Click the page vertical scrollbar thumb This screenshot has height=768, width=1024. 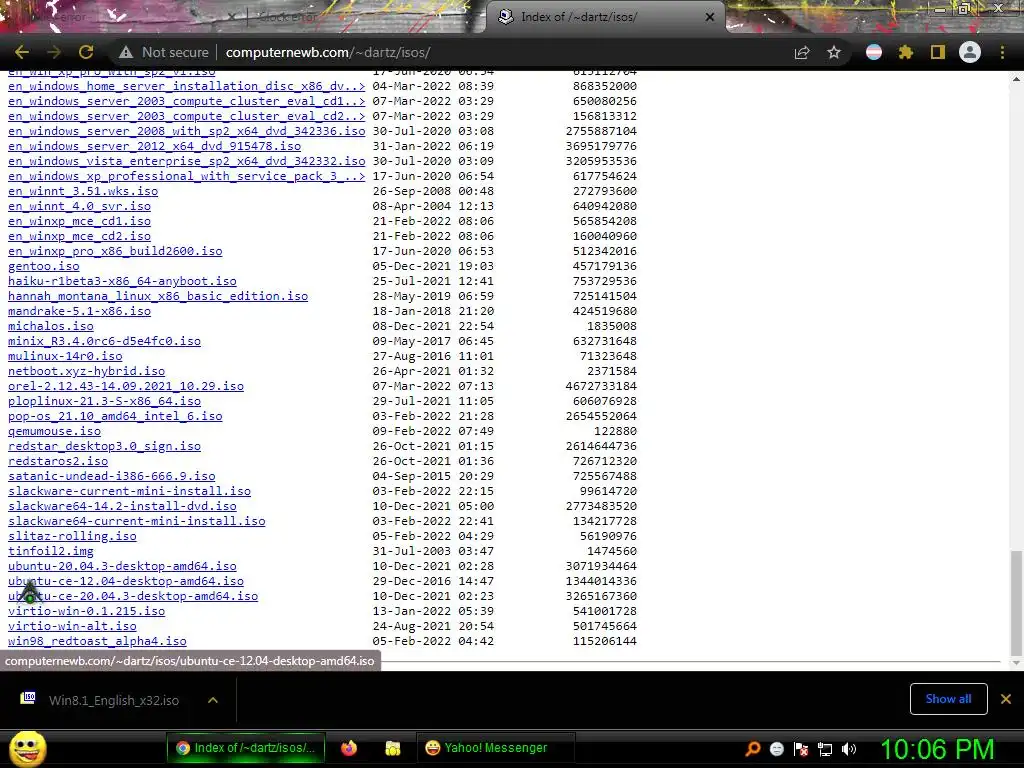[1016, 602]
